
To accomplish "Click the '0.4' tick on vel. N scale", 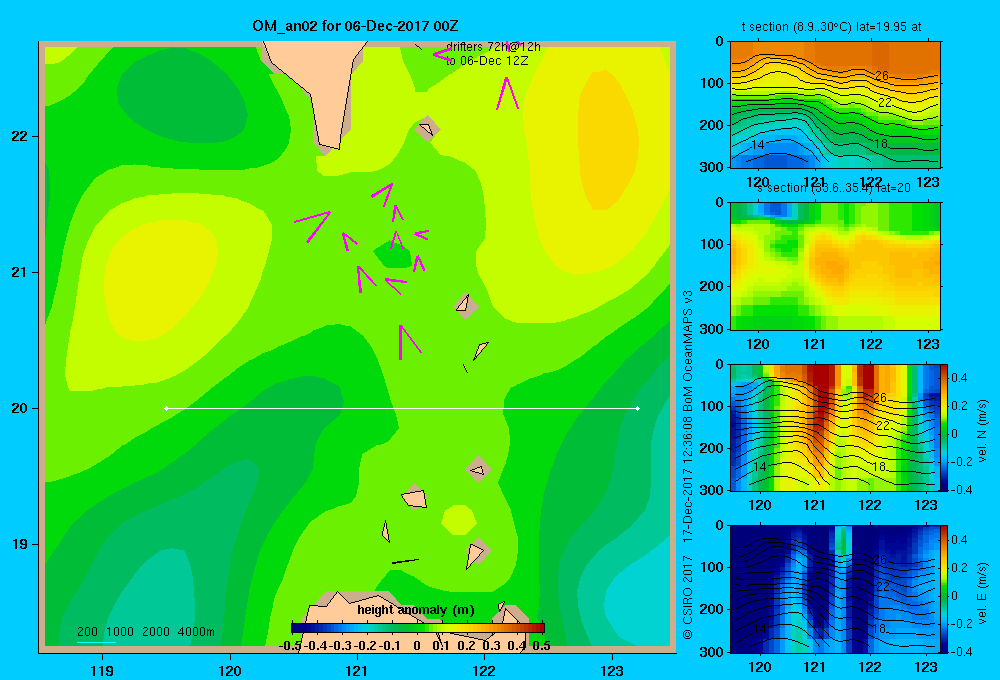I will pos(959,378).
